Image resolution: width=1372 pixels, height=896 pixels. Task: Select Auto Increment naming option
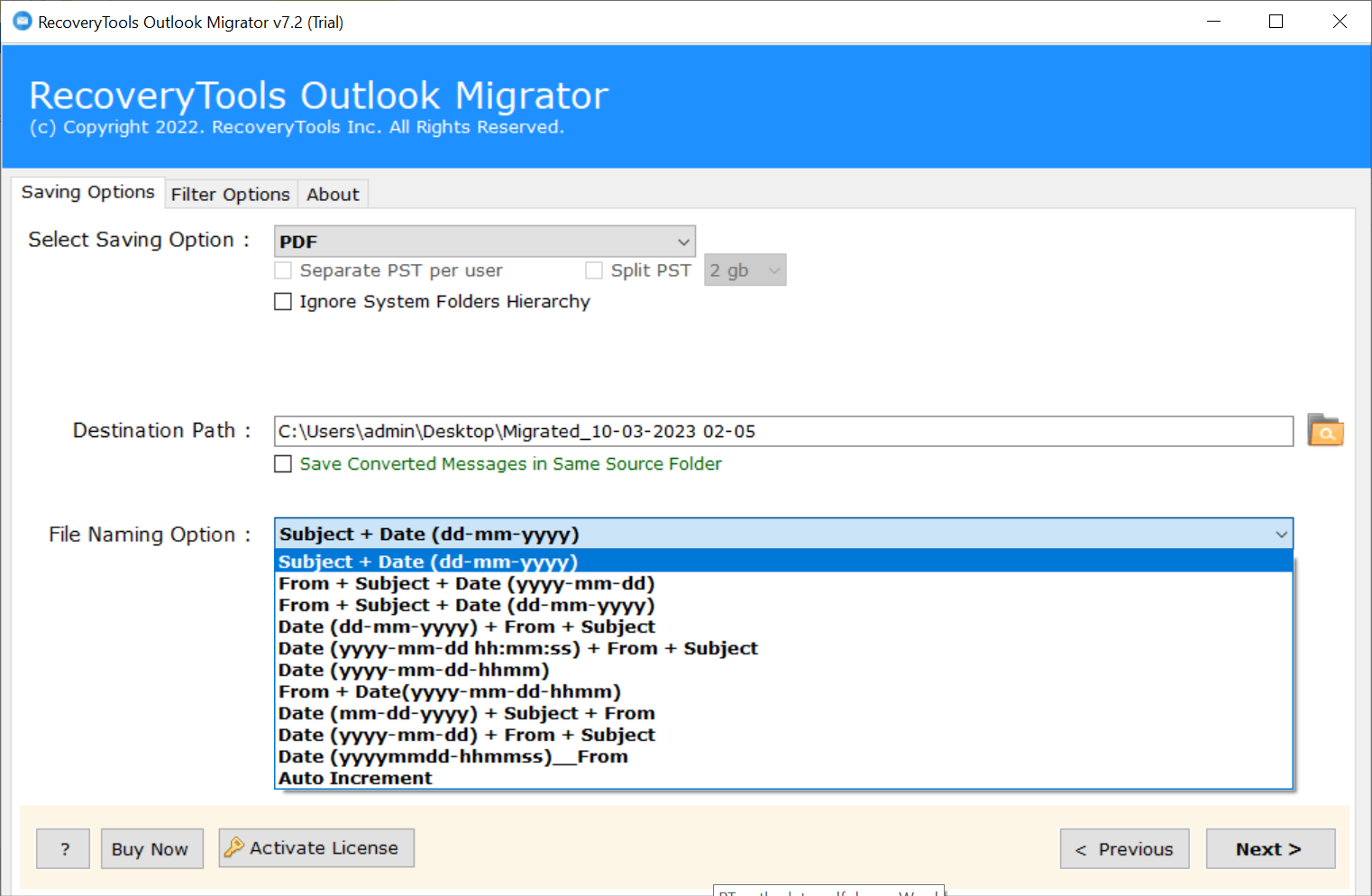783,778
